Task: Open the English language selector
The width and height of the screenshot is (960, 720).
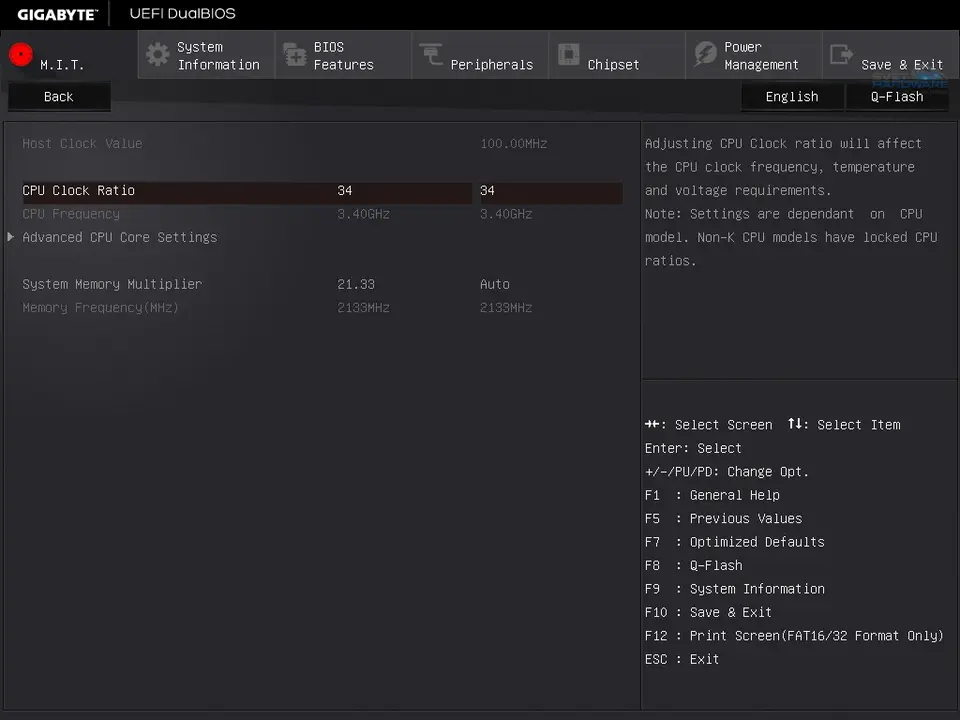Action: pyautogui.click(x=791, y=97)
